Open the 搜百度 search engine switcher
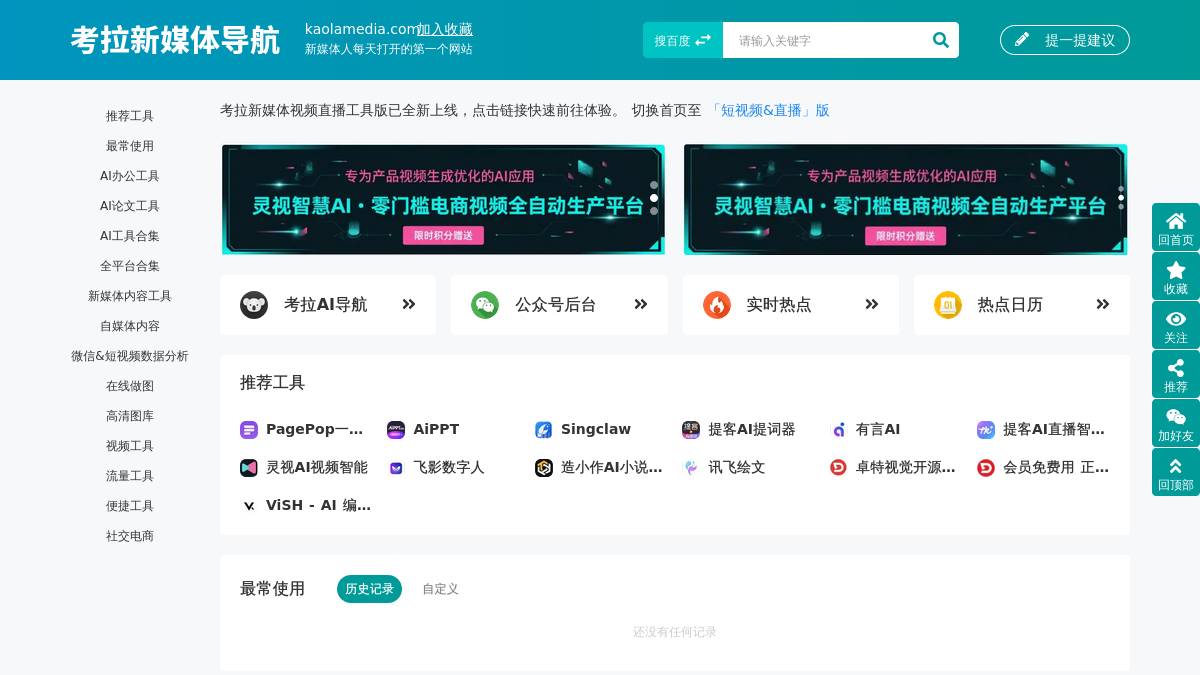This screenshot has height=675, width=1200. tap(683, 40)
